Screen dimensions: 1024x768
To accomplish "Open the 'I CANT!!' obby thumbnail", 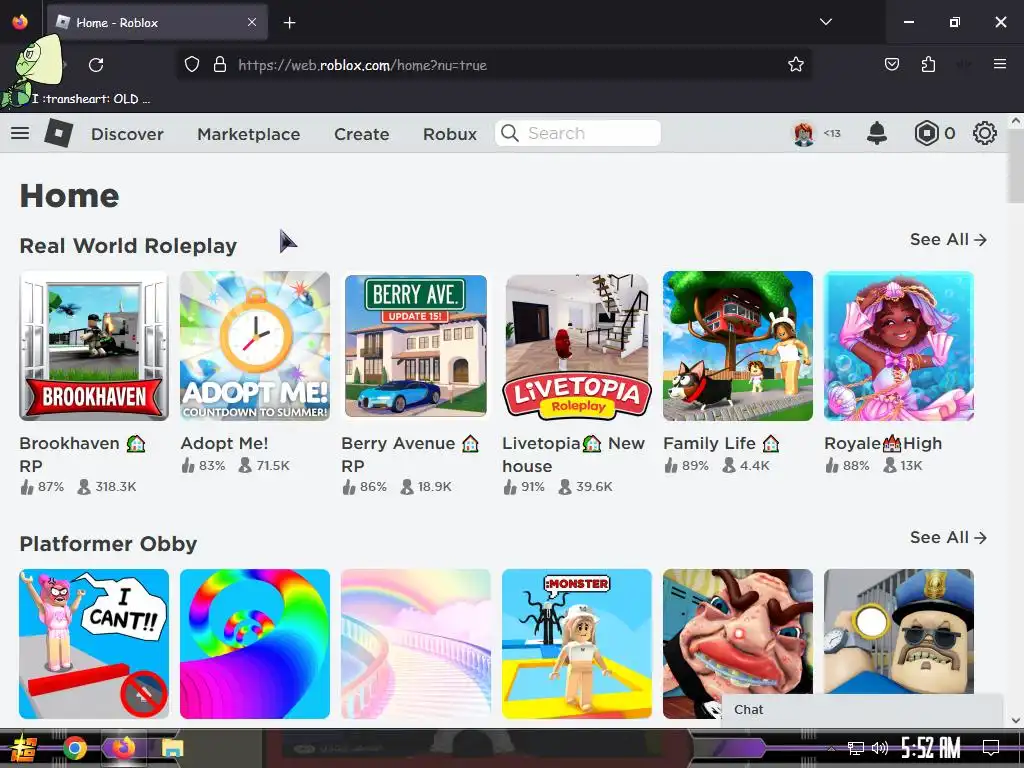I will [x=94, y=644].
